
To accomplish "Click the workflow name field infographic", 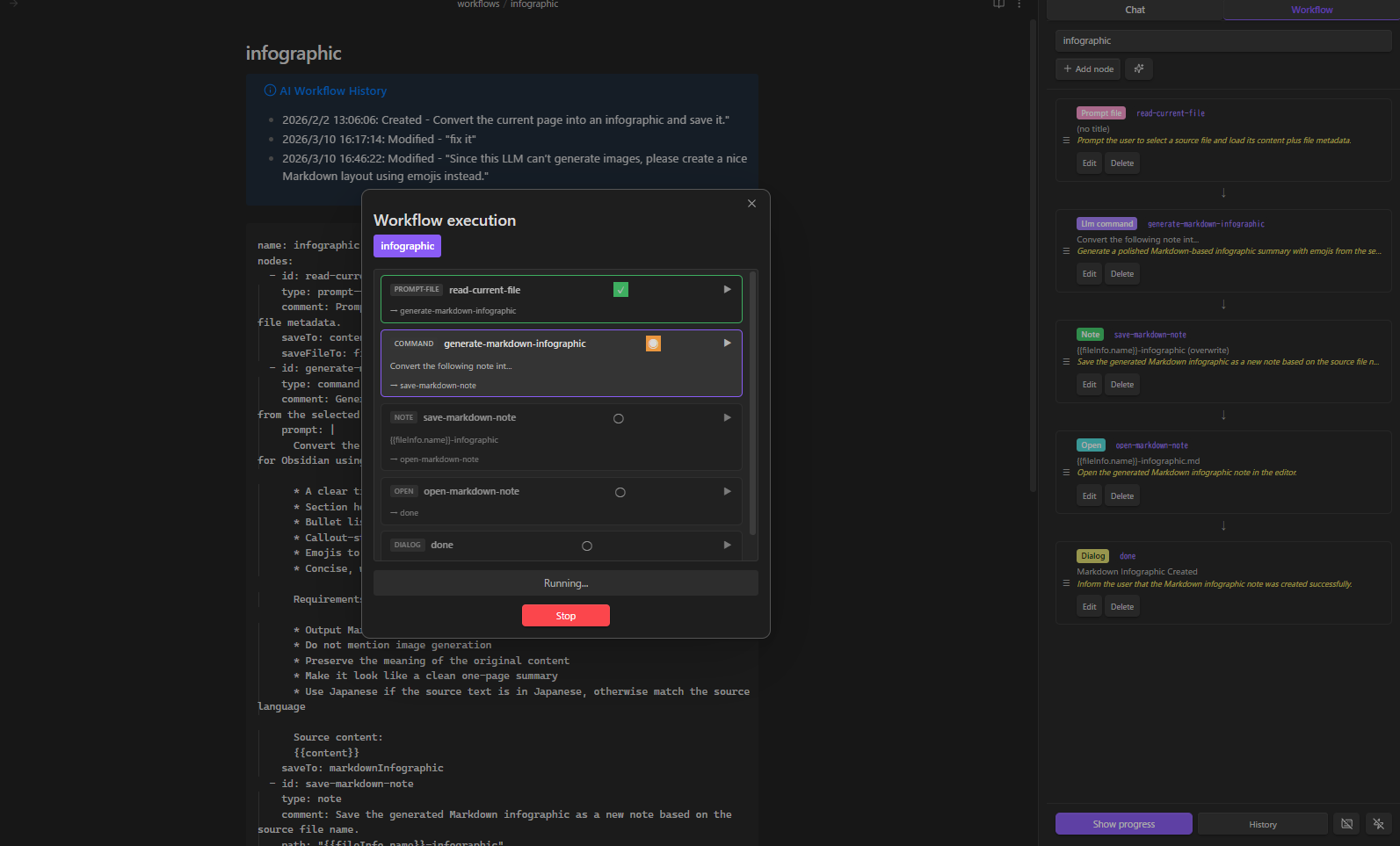I will pyautogui.click(x=1223, y=40).
